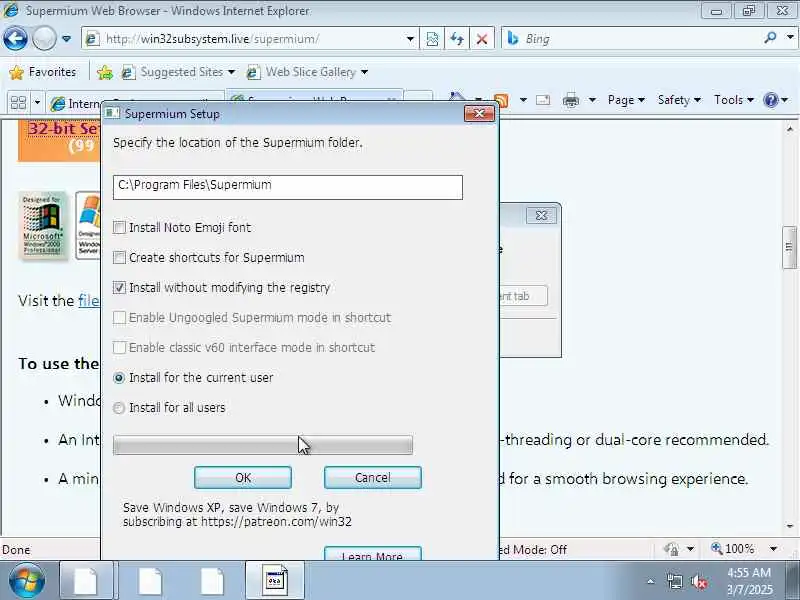Click the Learn More button
Image resolution: width=800 pixels, height=600 pixels.
(x=372, y=554)
